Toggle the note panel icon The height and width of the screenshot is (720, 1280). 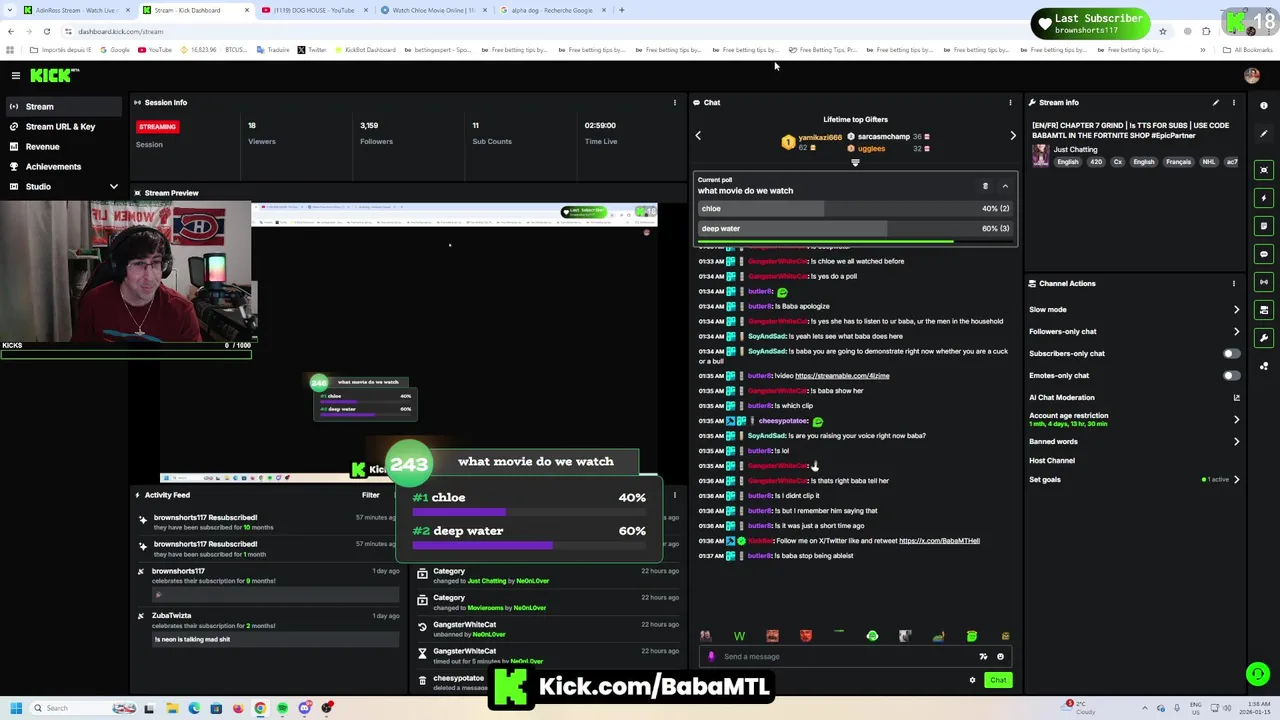[1264, 225]
